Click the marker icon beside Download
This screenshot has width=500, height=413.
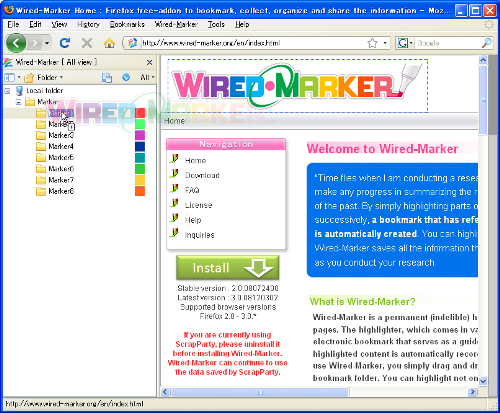(174, 174)
